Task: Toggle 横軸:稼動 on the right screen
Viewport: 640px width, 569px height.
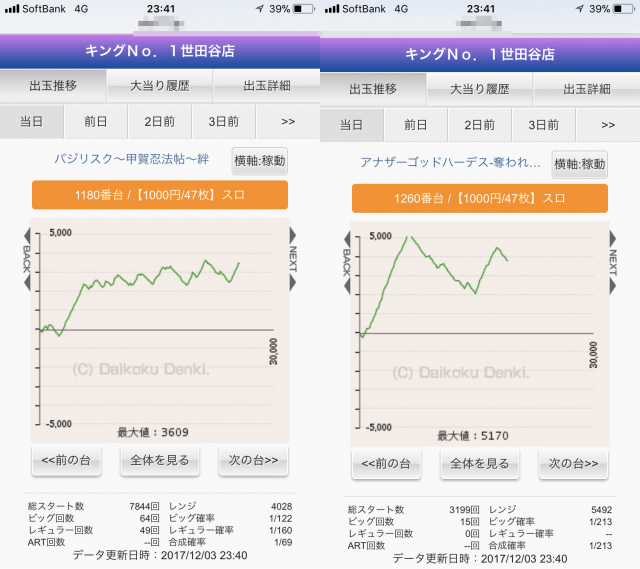Action: 579,165
